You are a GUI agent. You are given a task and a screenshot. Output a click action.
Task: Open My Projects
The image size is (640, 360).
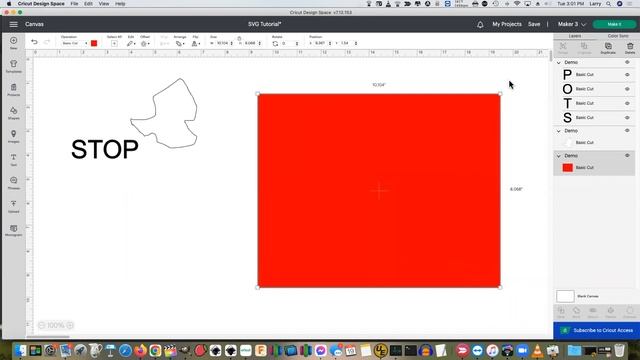[x=507, y=24]
